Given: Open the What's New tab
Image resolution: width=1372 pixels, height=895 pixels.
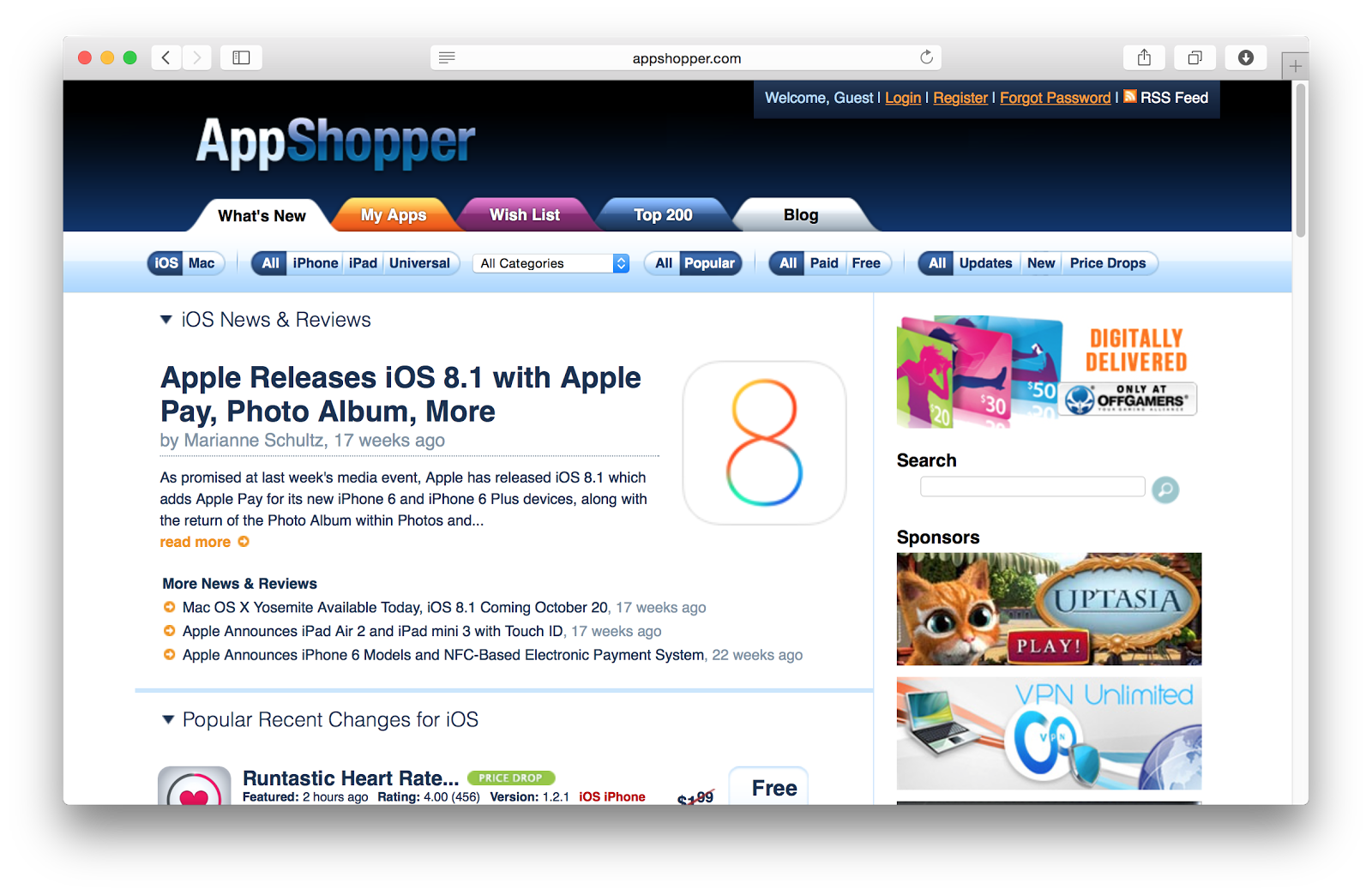Looking at the screenshot, I should tap(262, 215).
